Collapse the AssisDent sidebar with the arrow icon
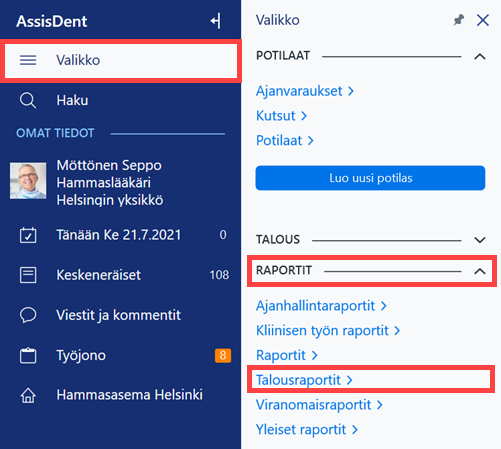This screenshot has width=501, height=449. (x=216, y=21)
